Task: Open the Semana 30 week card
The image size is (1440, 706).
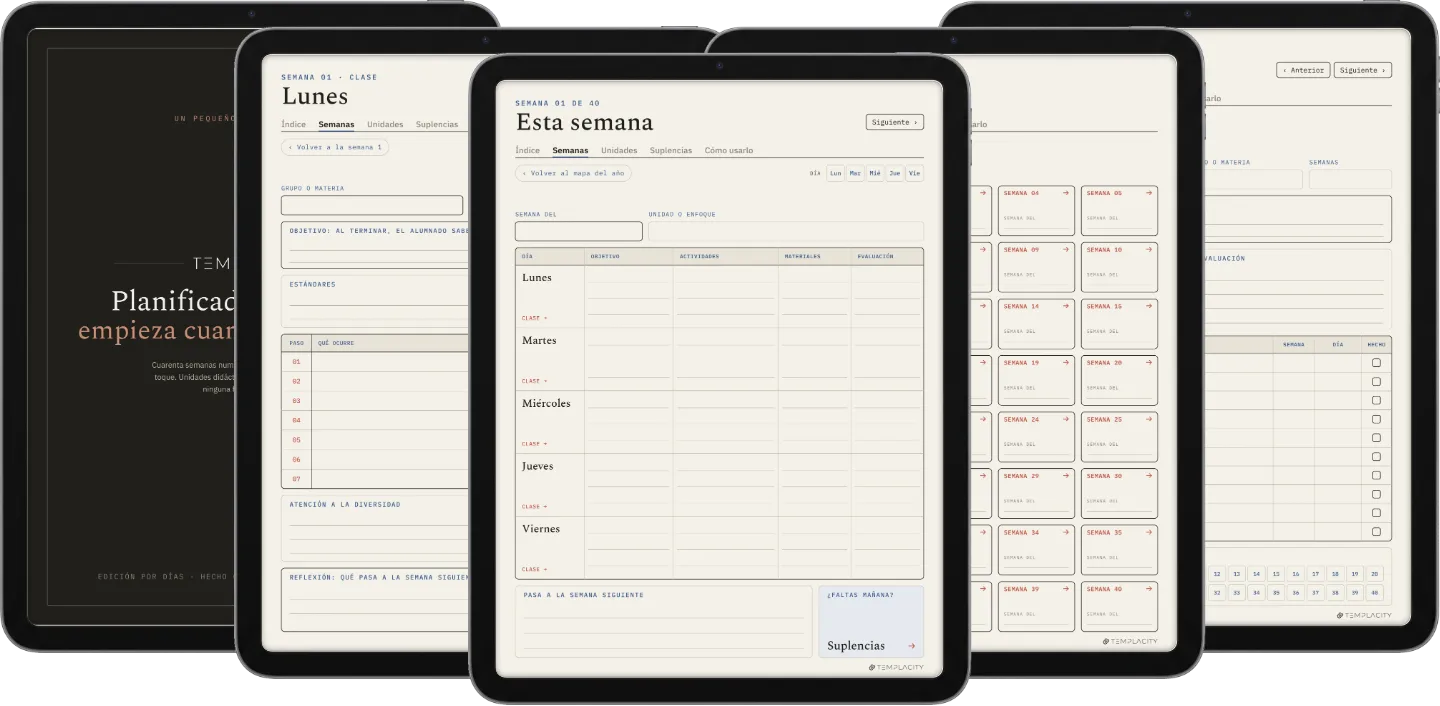Action: click(x=1119, y=494)
